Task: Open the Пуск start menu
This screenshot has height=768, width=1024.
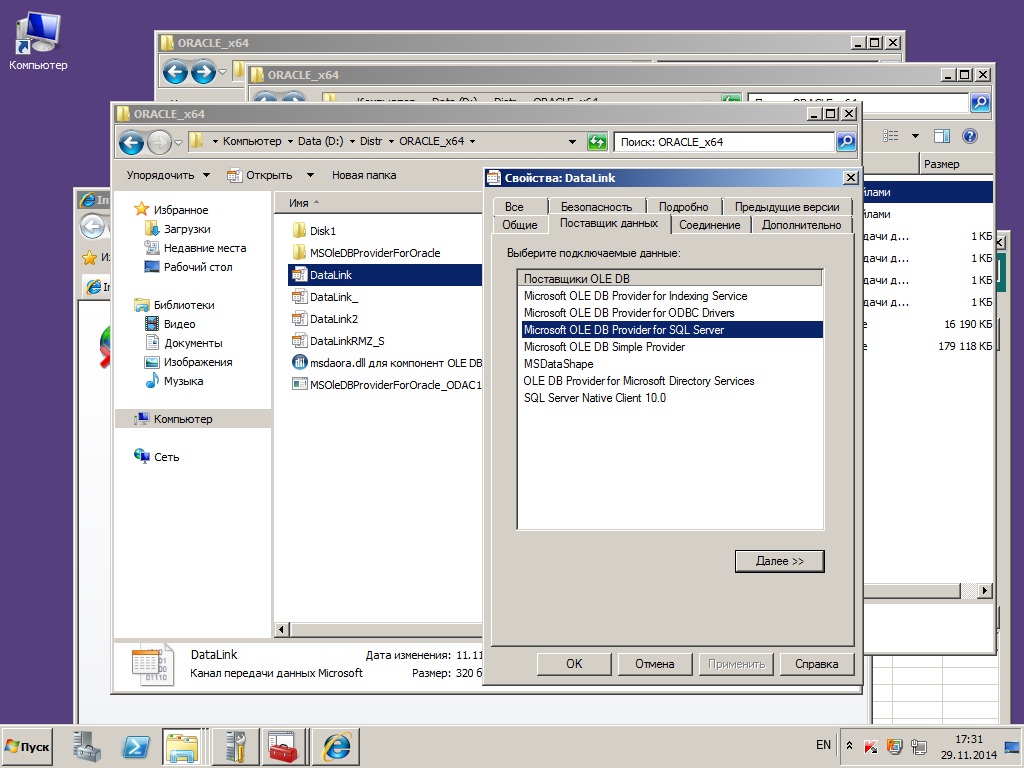Action: coord(27,746)
